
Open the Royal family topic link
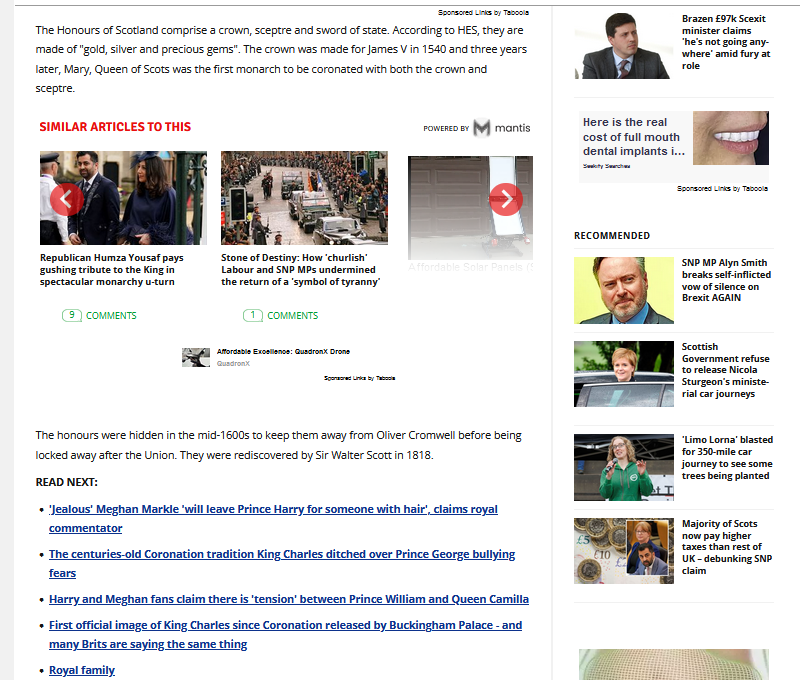pyautogui.click(x=82, y=670)
